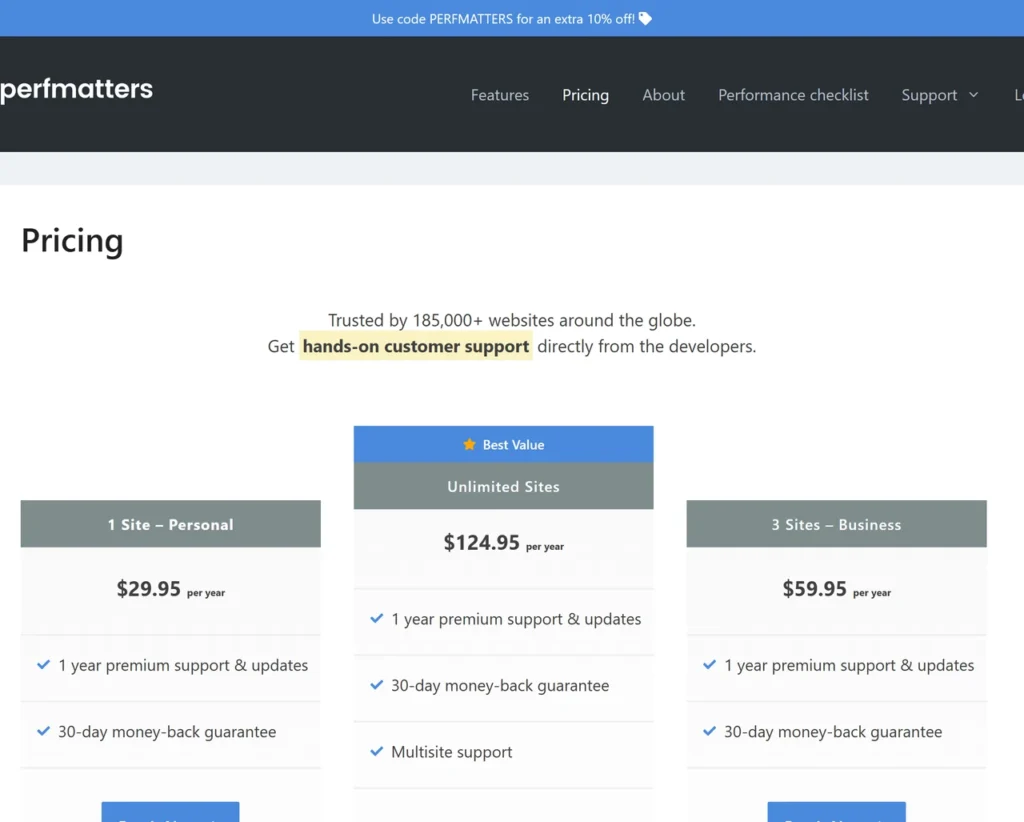Expand the Support menu chevron
1024x822 pixels.
pyautogui.click(x=973, y=95)
